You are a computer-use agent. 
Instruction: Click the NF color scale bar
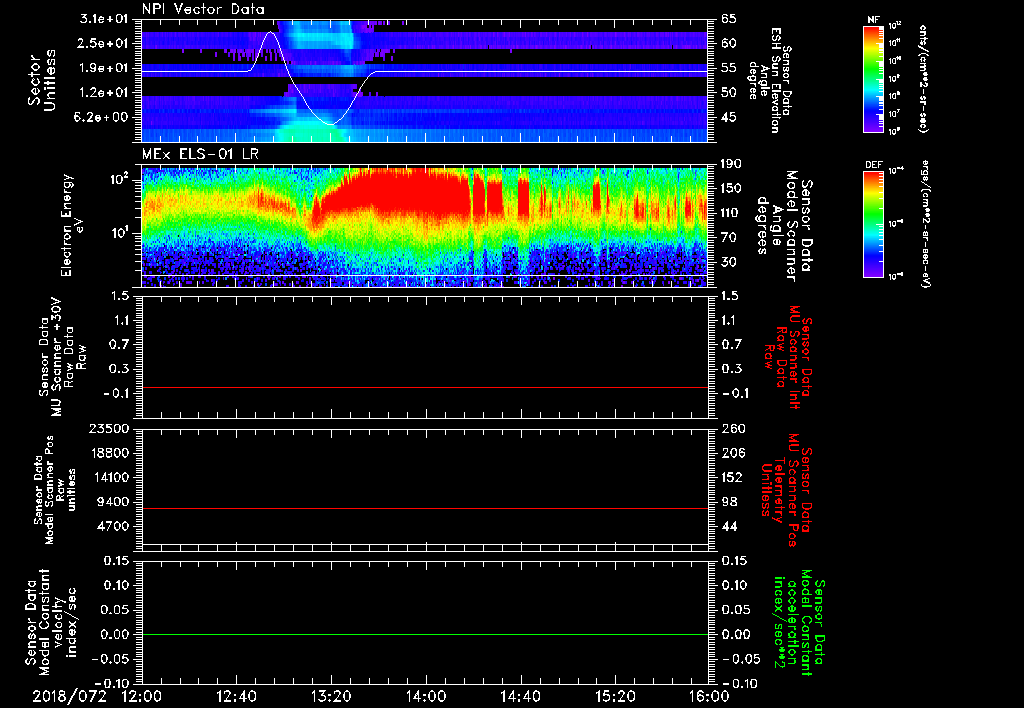click(x=874, y=79)
